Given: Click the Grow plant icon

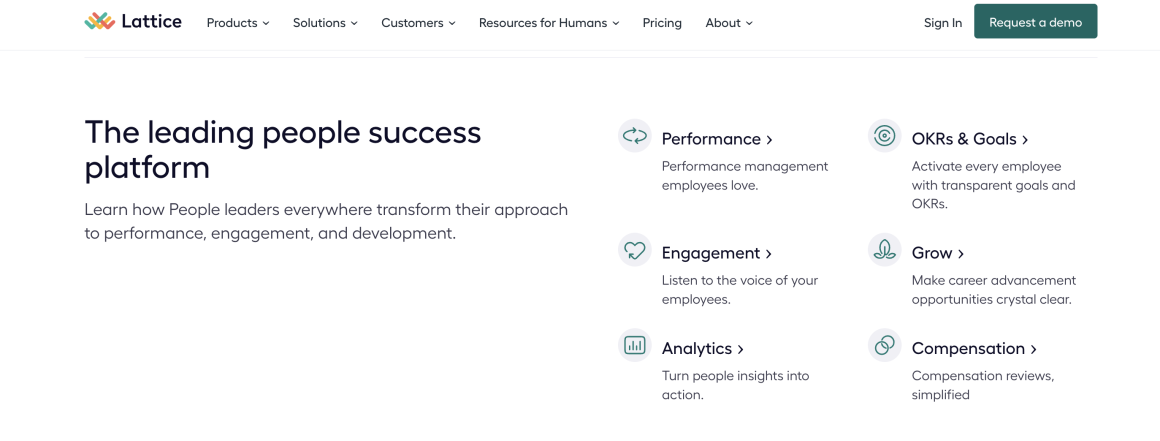Looking at the screenshot, I should (x=885, y=250).
